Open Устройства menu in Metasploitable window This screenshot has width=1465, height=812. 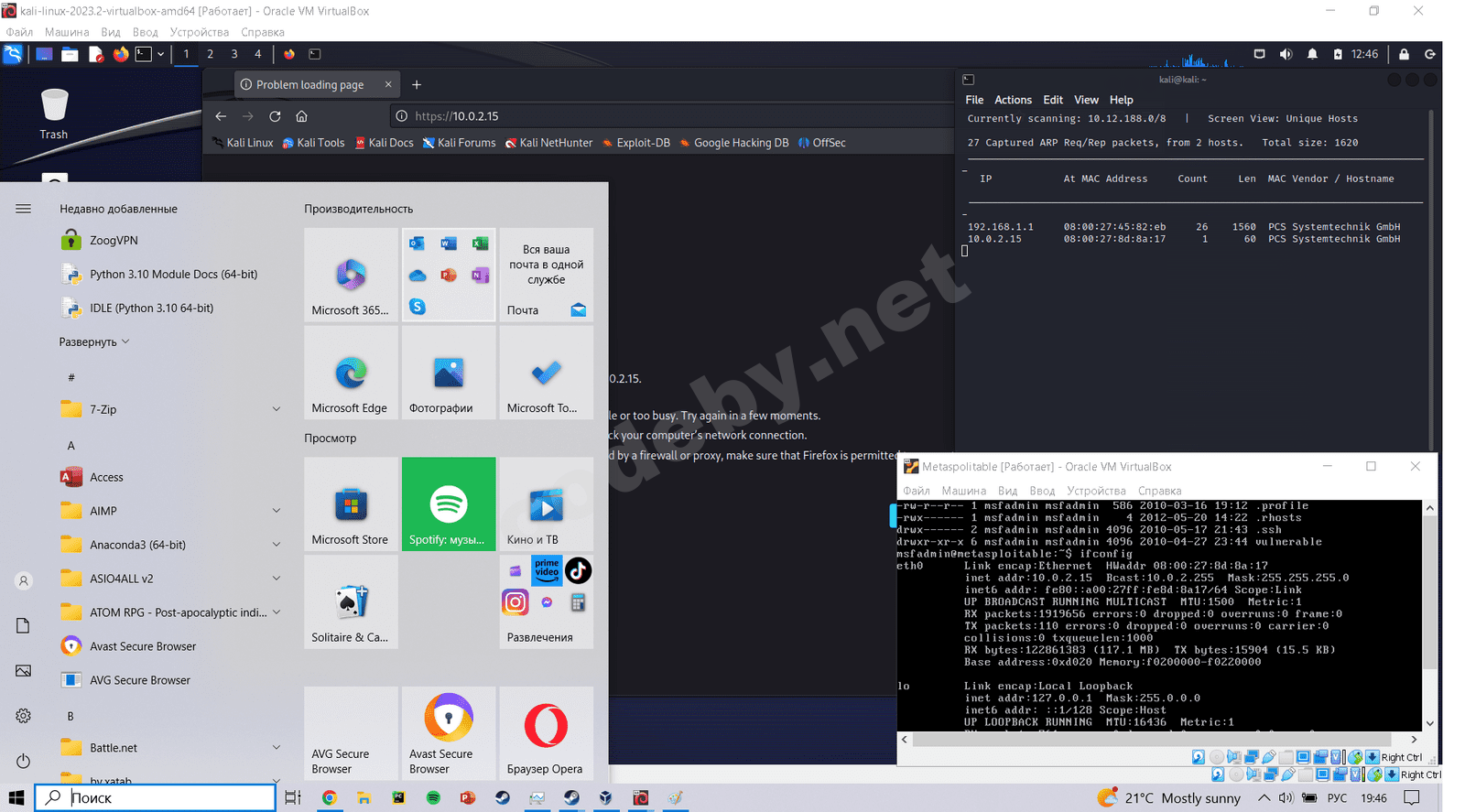click(x=1095, y=491)
